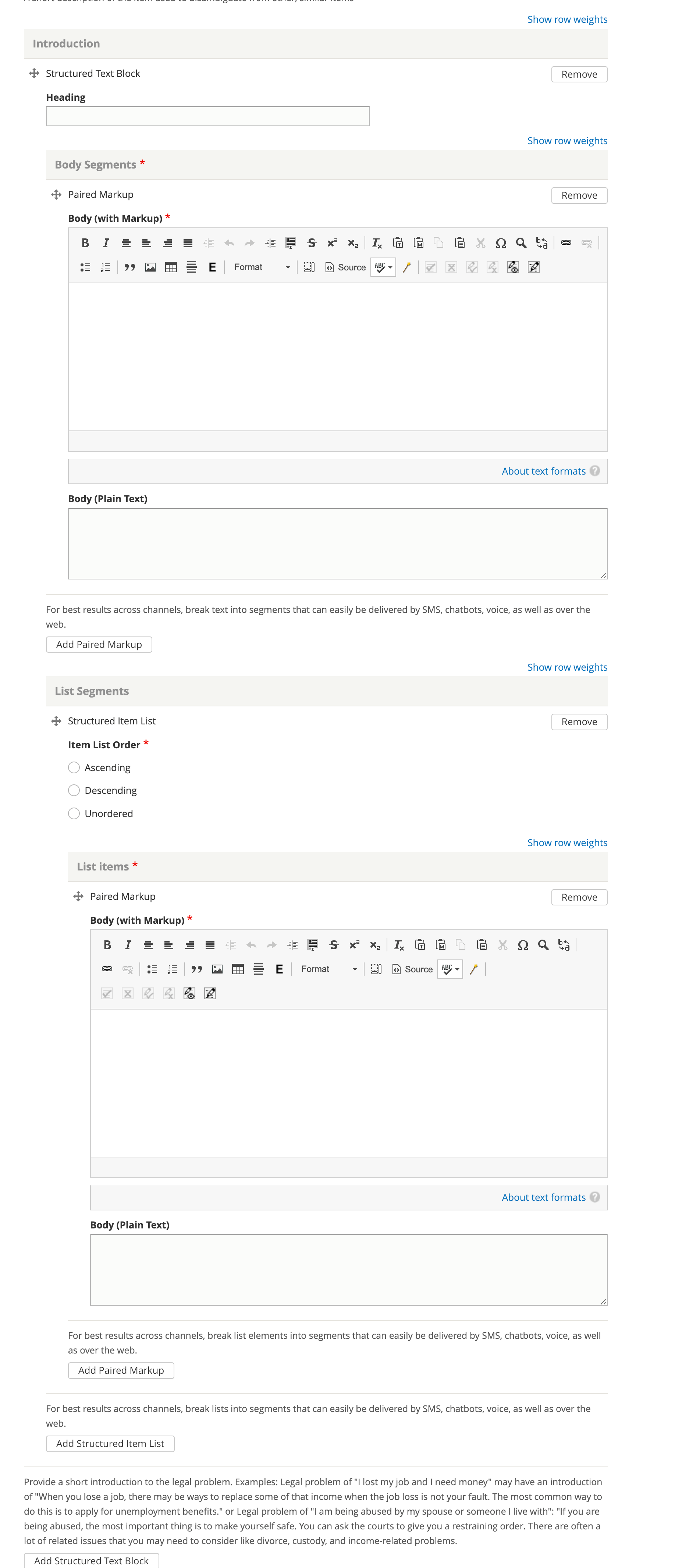675x1568 pixels.
Task: Click the drag handle beside Structured Item List
Action: (56, 721)
